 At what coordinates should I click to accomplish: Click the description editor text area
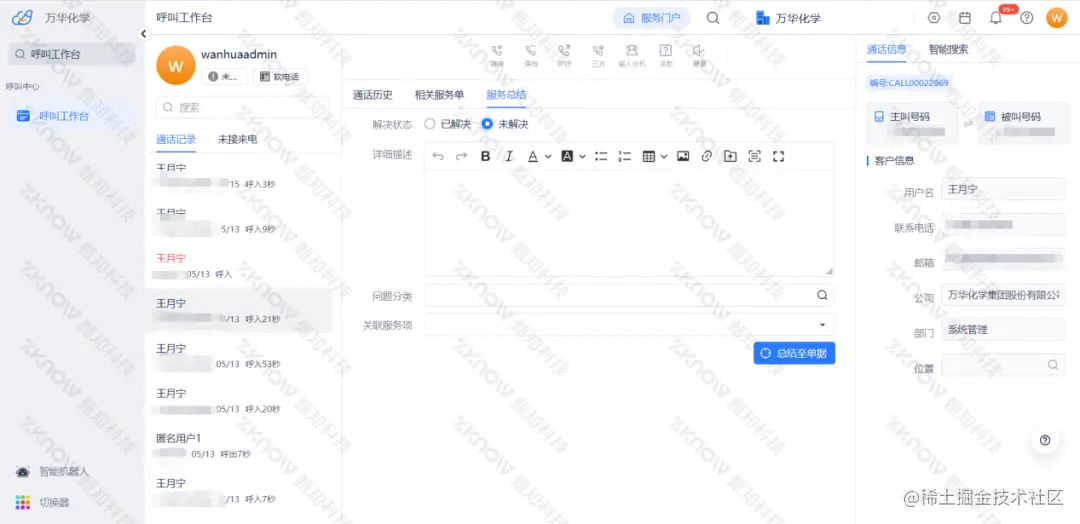(629, 223)
